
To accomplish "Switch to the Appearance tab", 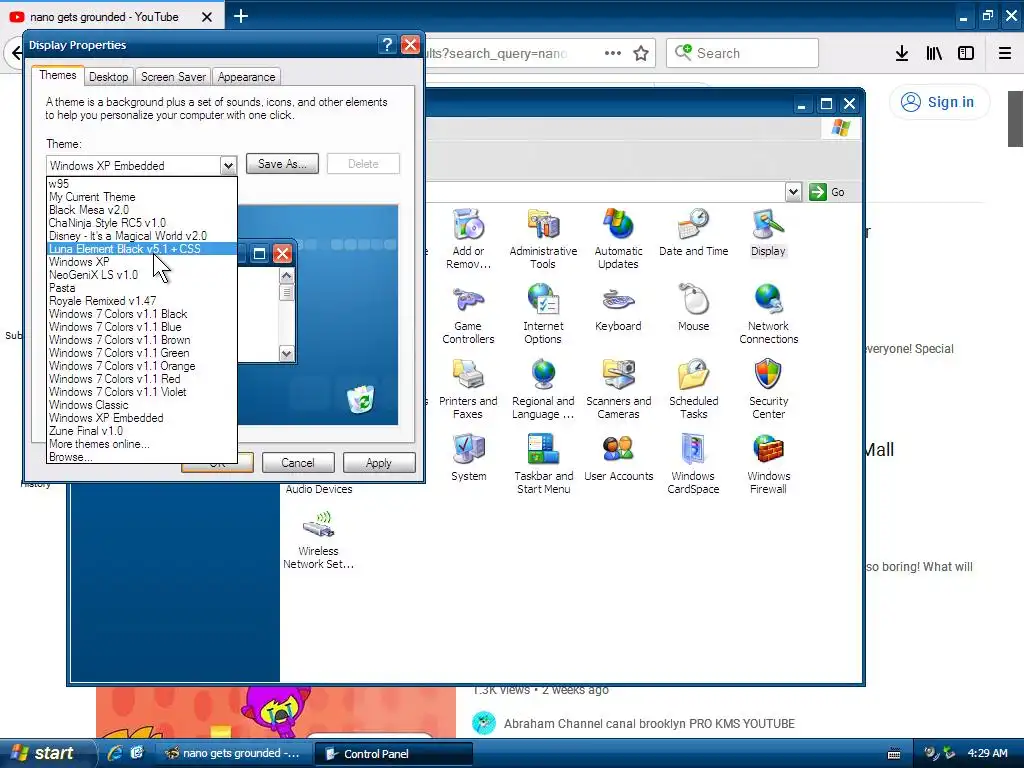I will pos(246,77).
